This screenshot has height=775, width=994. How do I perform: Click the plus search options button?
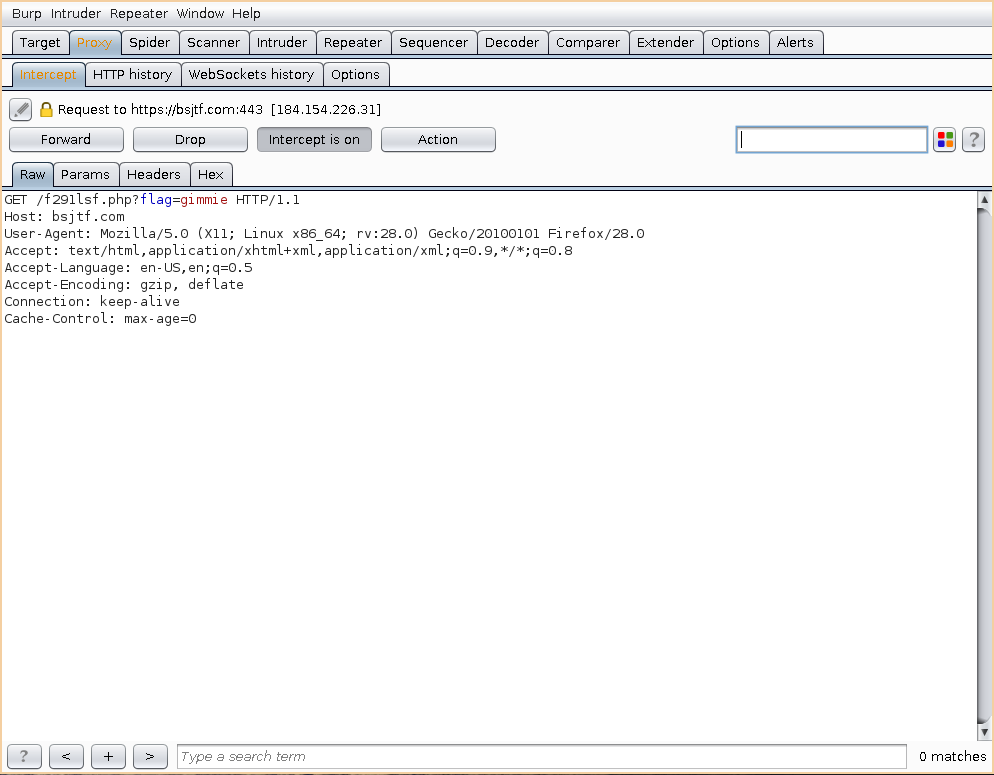point(108,756)
